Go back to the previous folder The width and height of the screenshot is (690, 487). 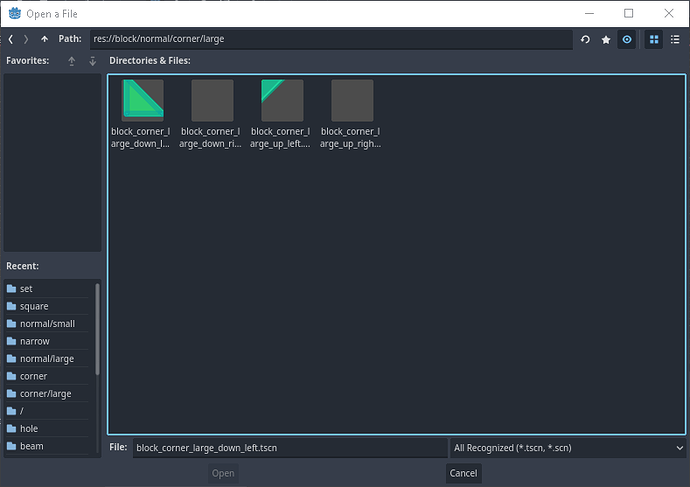point(11,39)
